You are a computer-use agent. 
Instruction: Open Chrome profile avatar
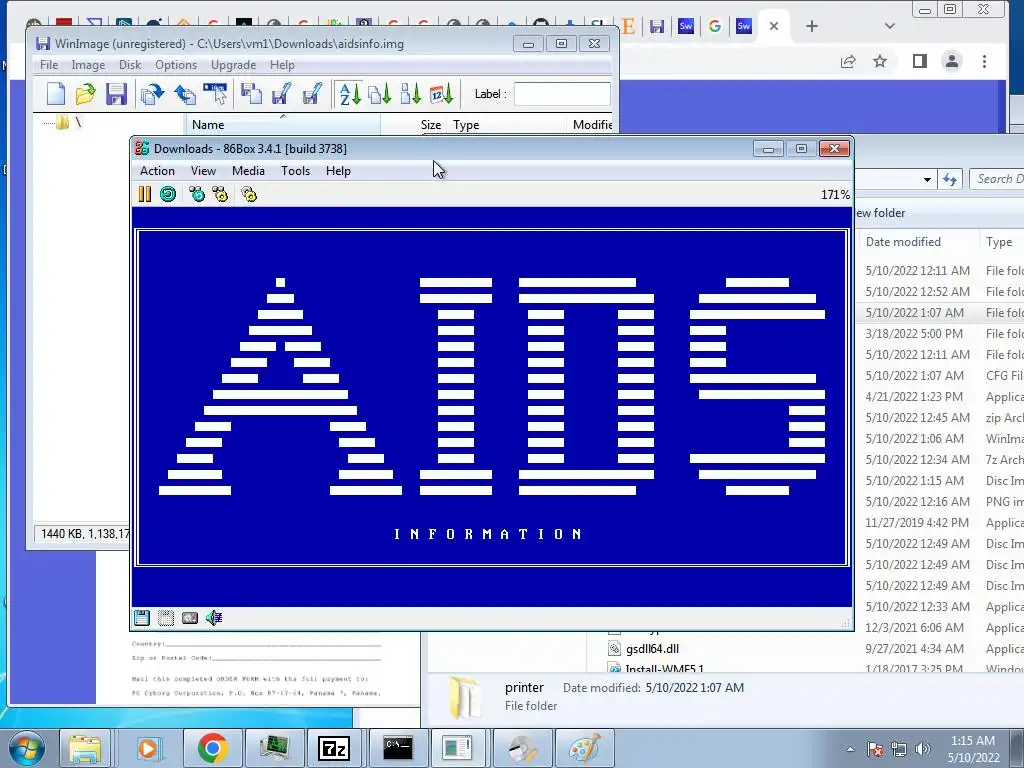952,61
